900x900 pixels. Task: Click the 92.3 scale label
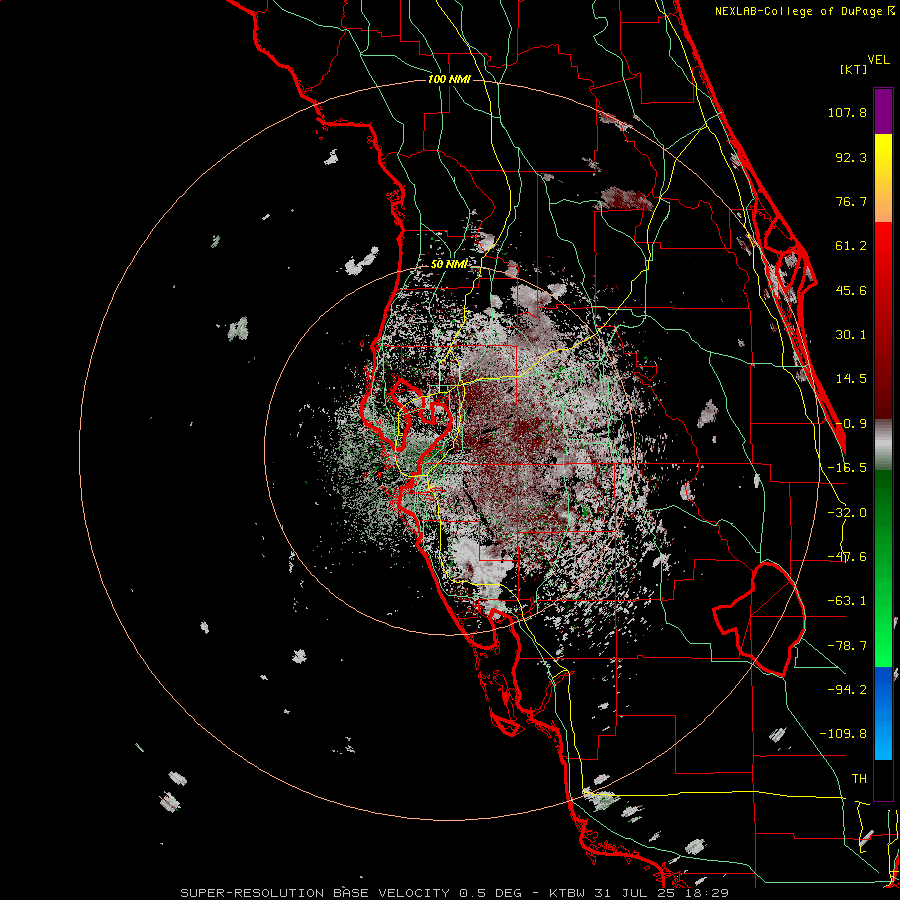[851, 157]
